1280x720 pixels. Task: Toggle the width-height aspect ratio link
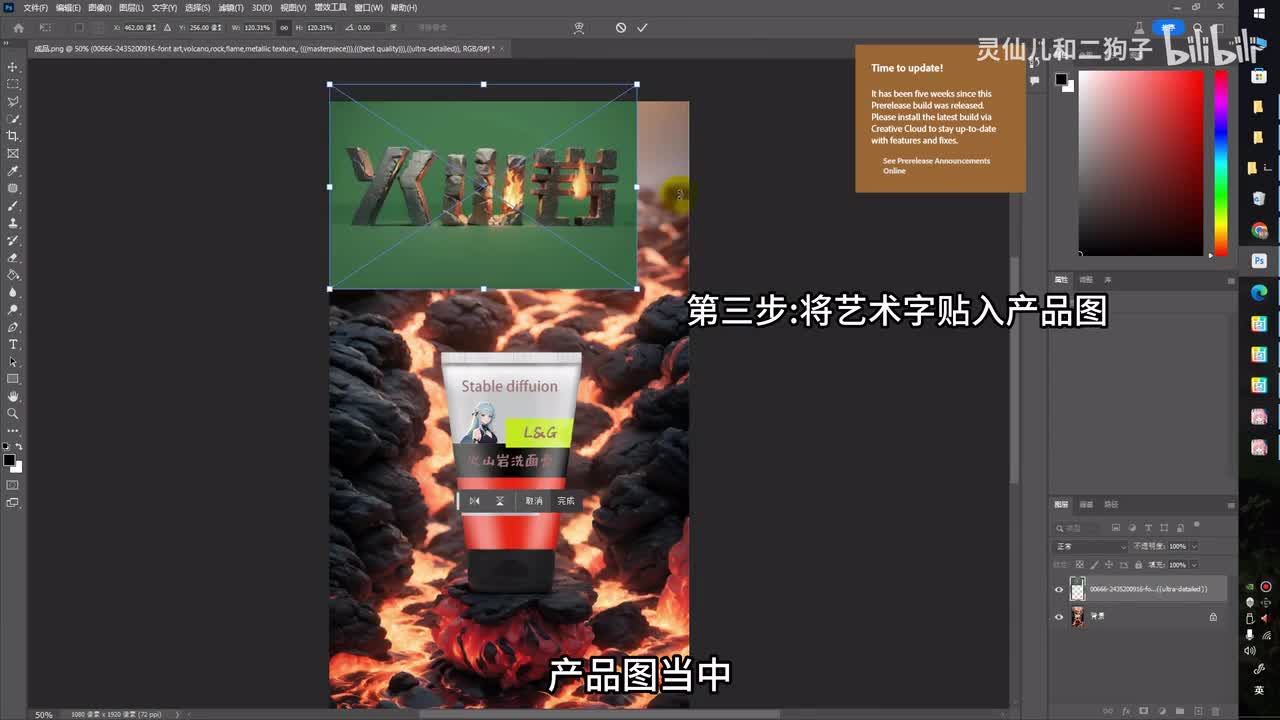[x=285, y=28]
